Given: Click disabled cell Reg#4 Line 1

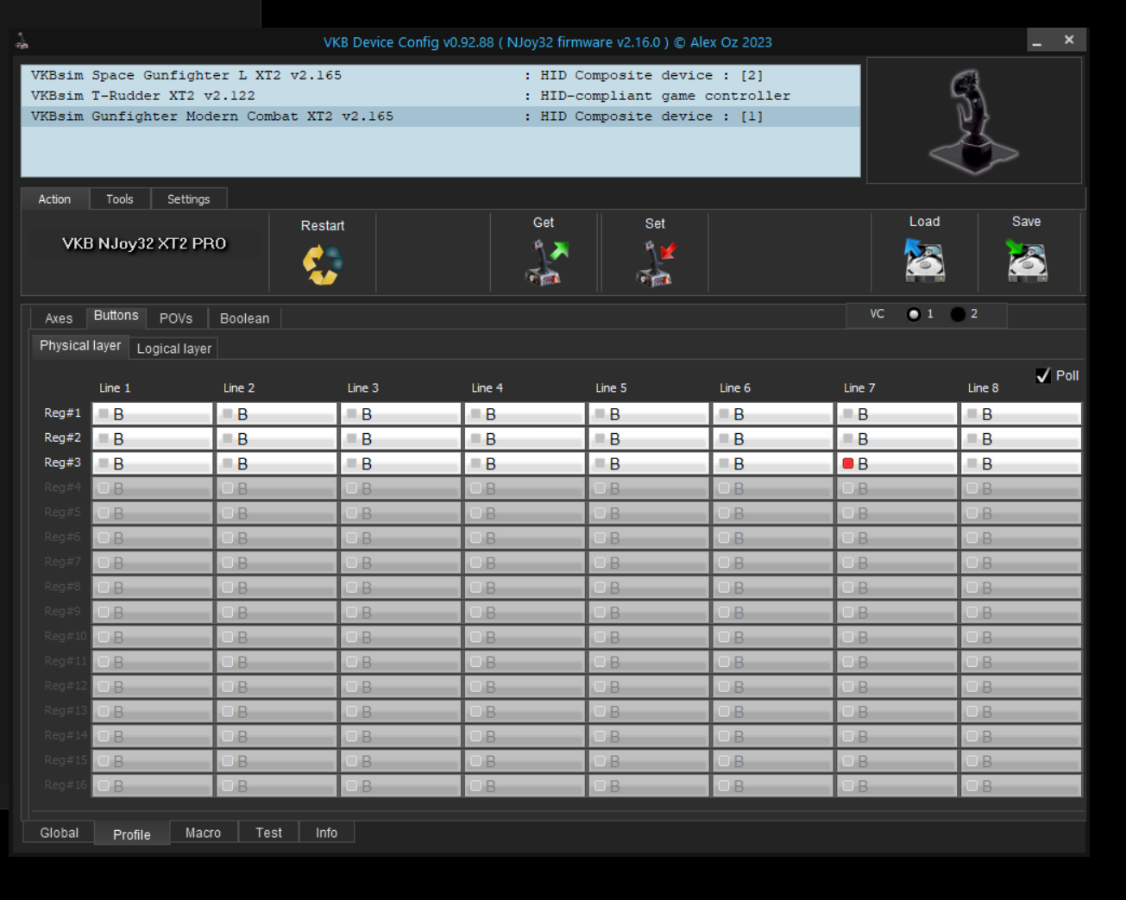Looking at the screenshot, I should click(152, 488).
